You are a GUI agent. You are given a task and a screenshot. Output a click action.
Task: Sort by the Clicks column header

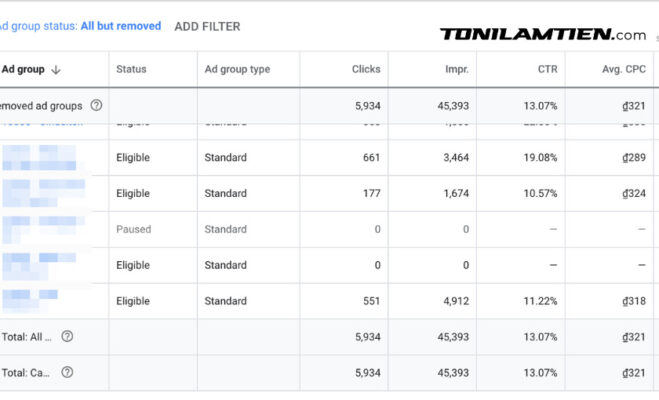click(x=366, y=69)
